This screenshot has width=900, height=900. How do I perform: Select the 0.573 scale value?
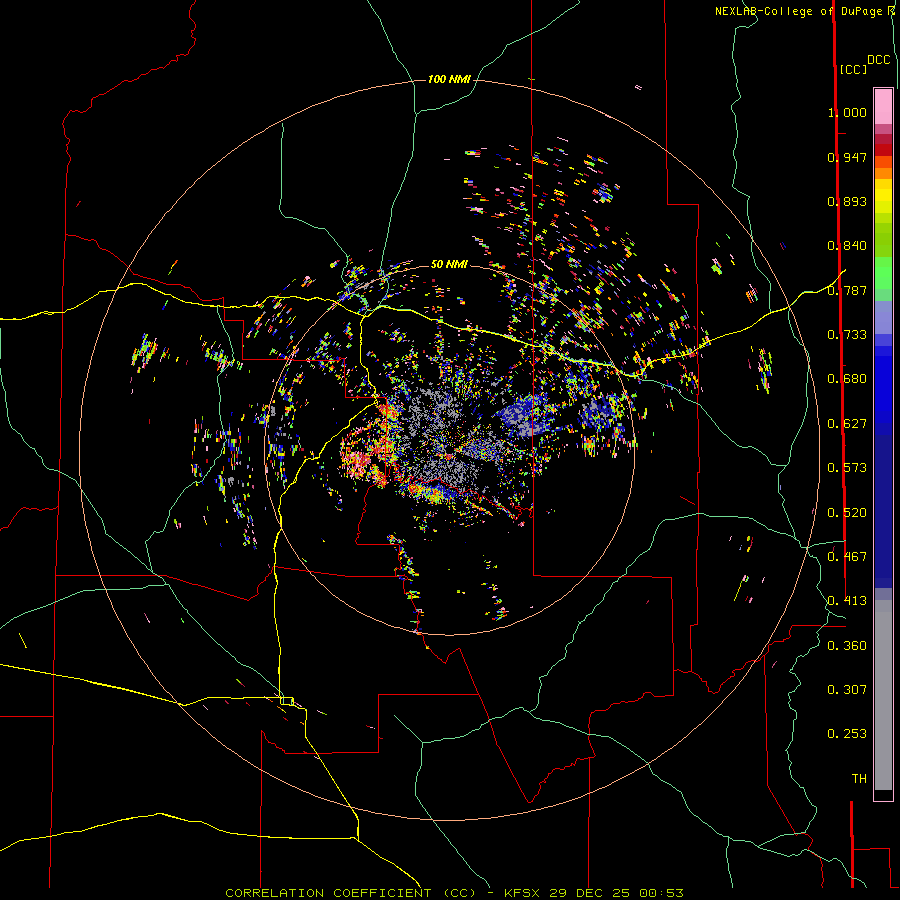point(847,468)
